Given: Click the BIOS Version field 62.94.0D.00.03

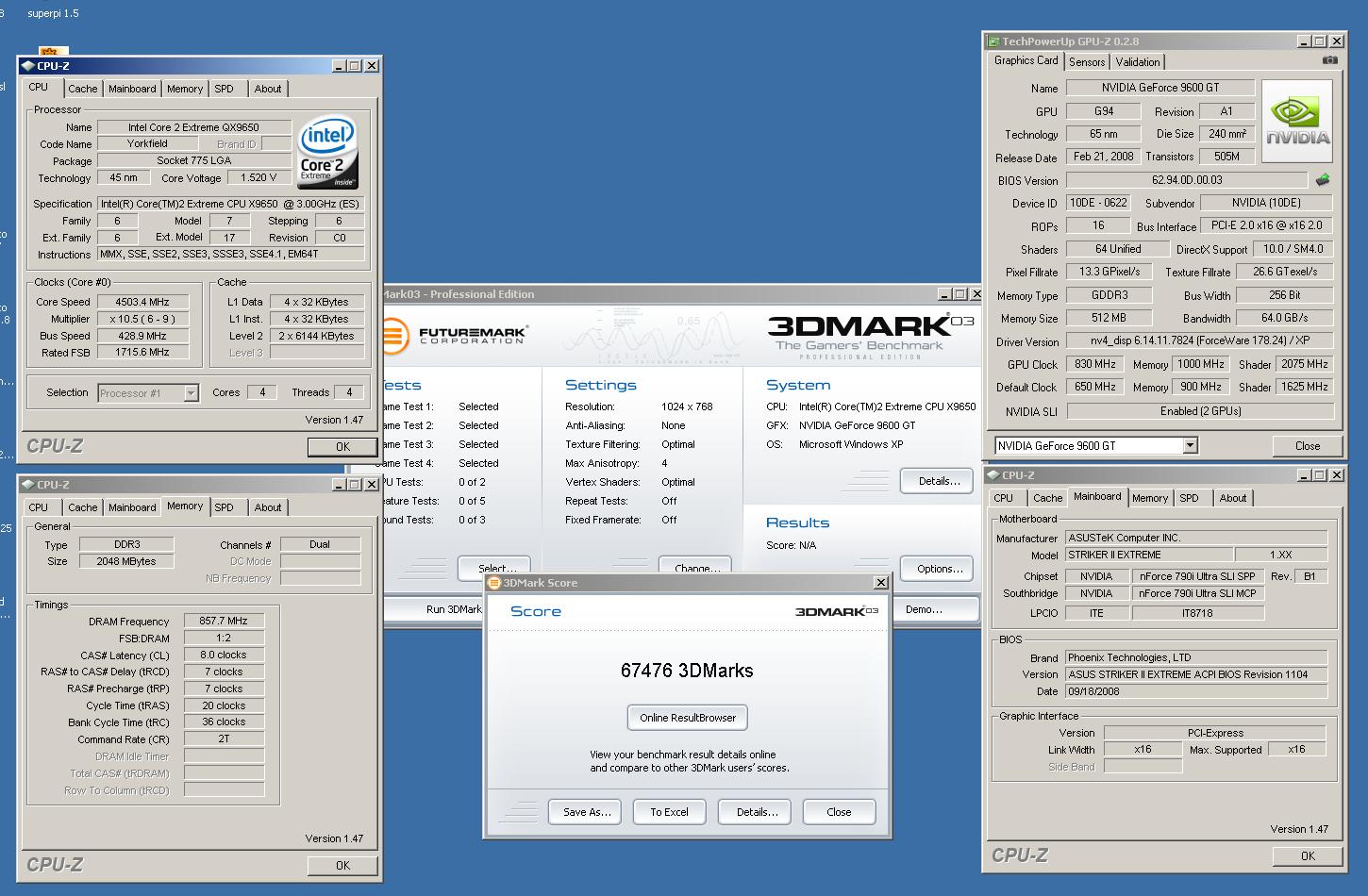Looking at the screenshot, I should coord(1187,180).
